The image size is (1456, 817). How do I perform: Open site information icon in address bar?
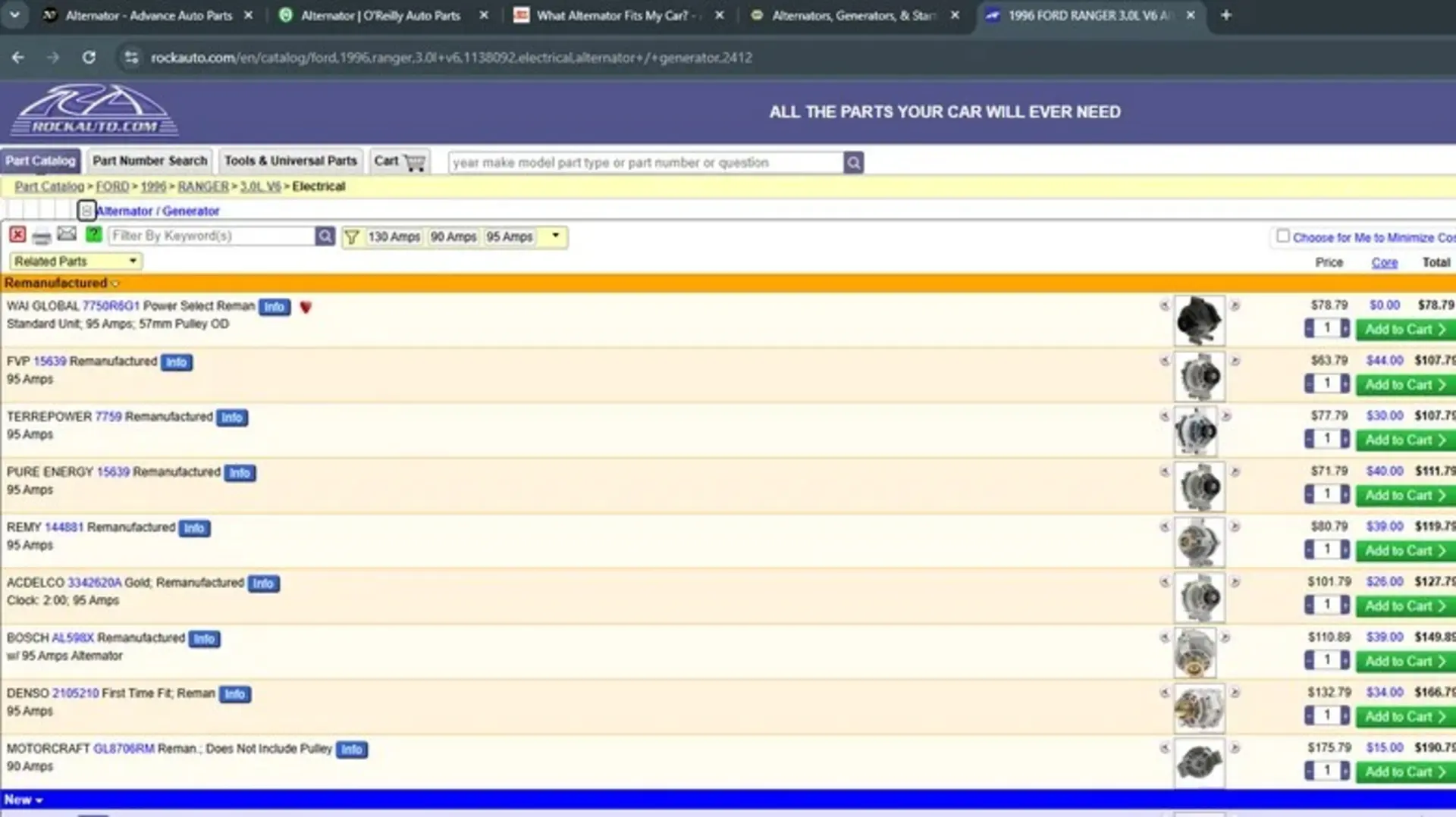pyautogui.click(x=131, y=58)
